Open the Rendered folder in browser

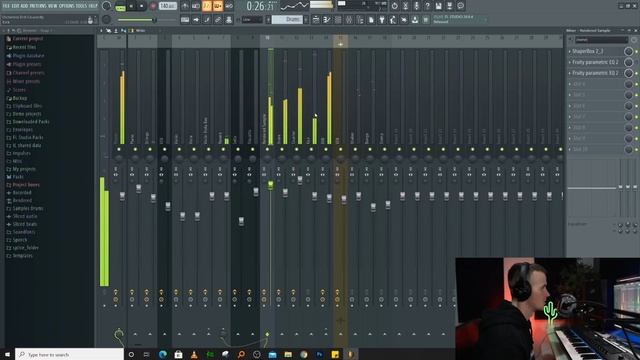pyautogui.click(x=19, y=200)
